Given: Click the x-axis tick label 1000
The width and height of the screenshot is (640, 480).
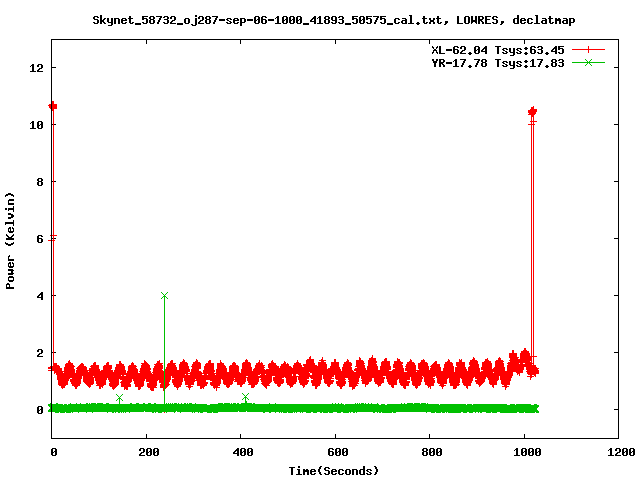Looking at the screenshot, I should pos(527,452).
